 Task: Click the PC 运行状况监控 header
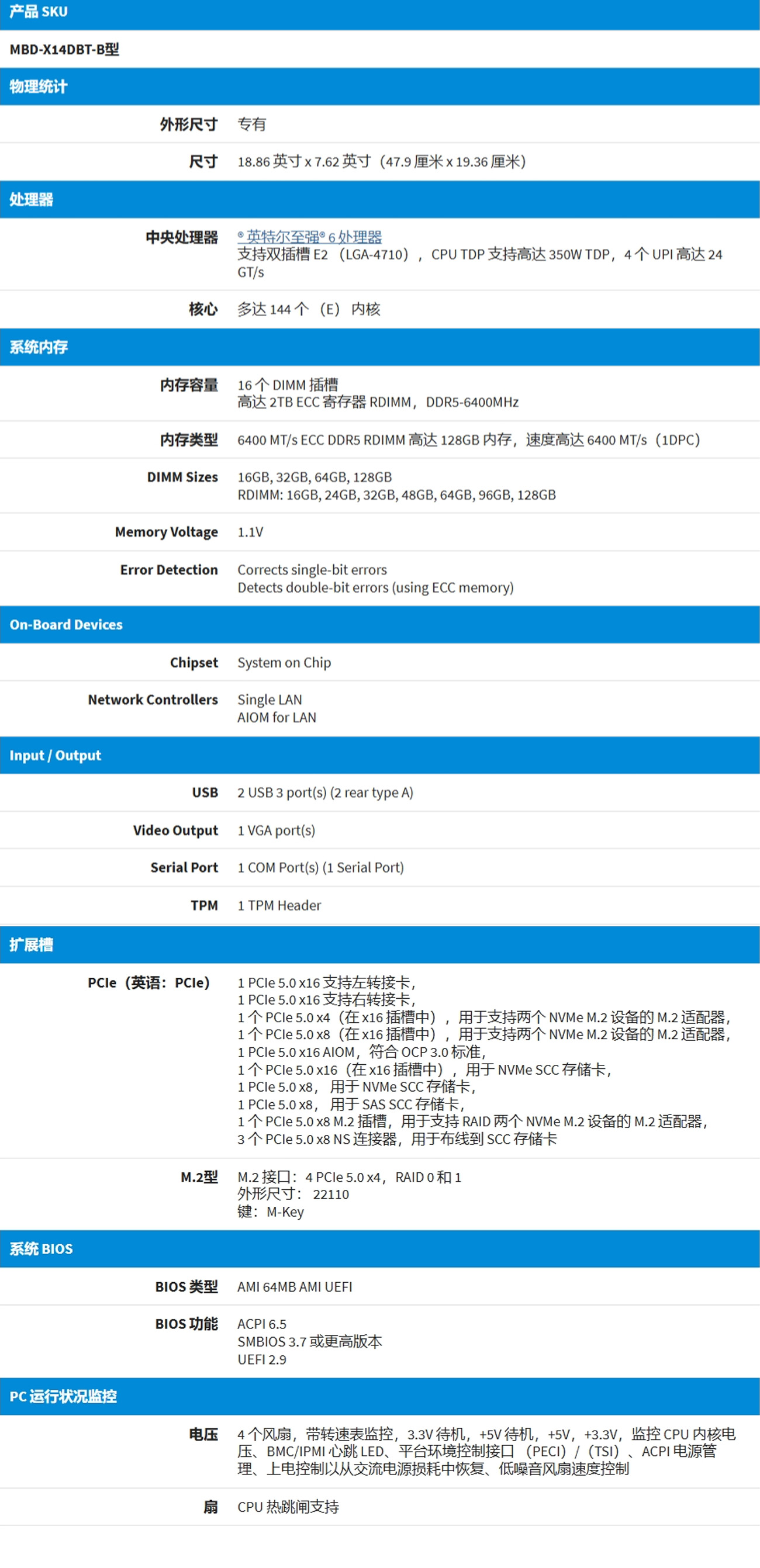[63, 1396]
